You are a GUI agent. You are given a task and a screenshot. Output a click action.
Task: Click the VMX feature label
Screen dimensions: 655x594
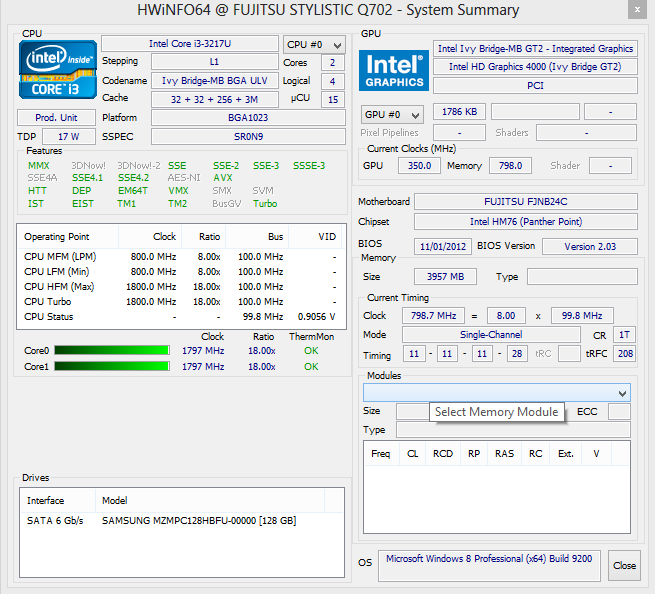pyautogui.click(x=178, y=190)
